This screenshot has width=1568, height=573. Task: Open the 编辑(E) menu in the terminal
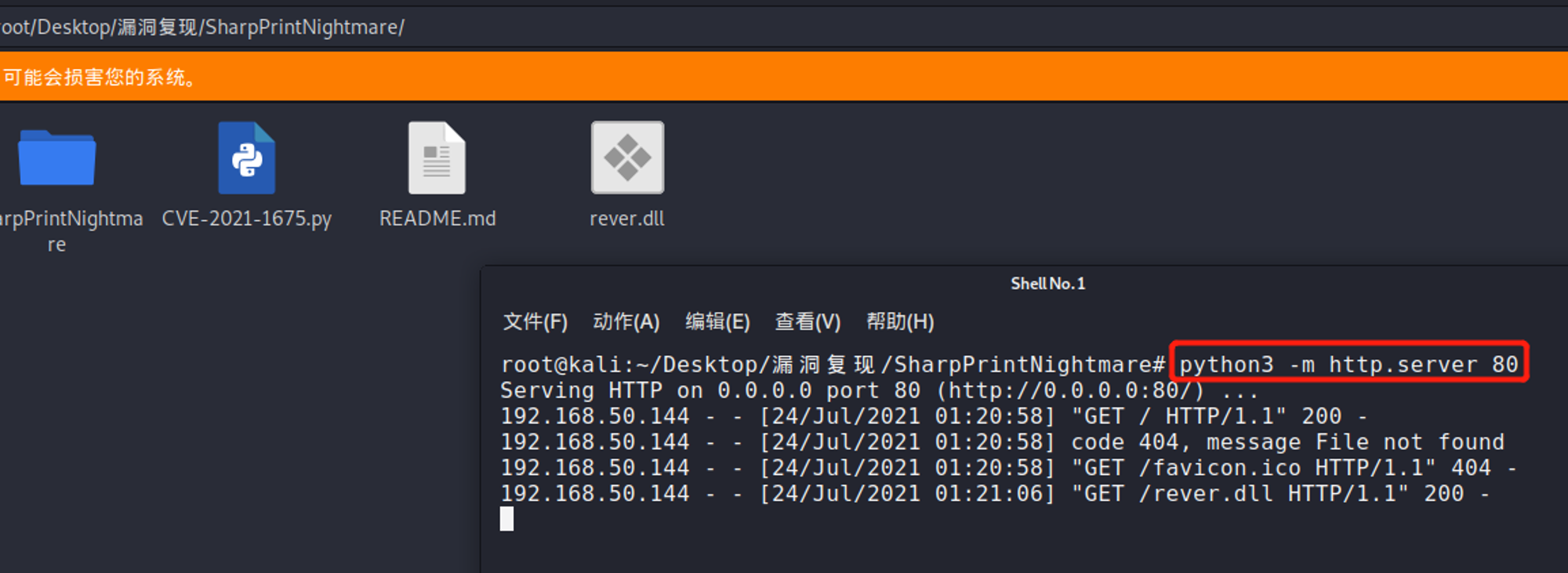pos(717,321)
